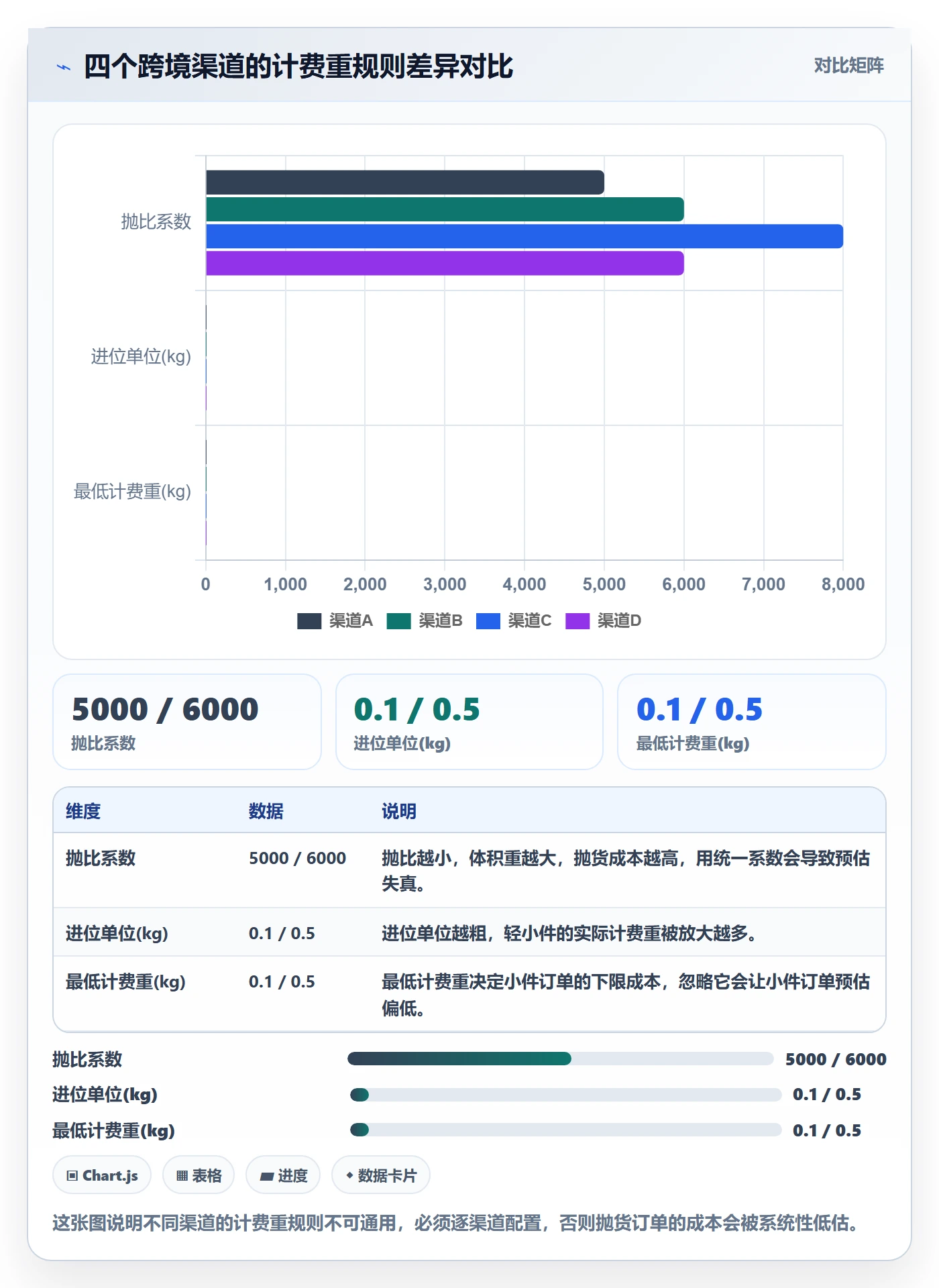This screenshot has width=939, height=1288.
Task: Click the description starting 进位单位越粗
Action: tap(569, 933)
